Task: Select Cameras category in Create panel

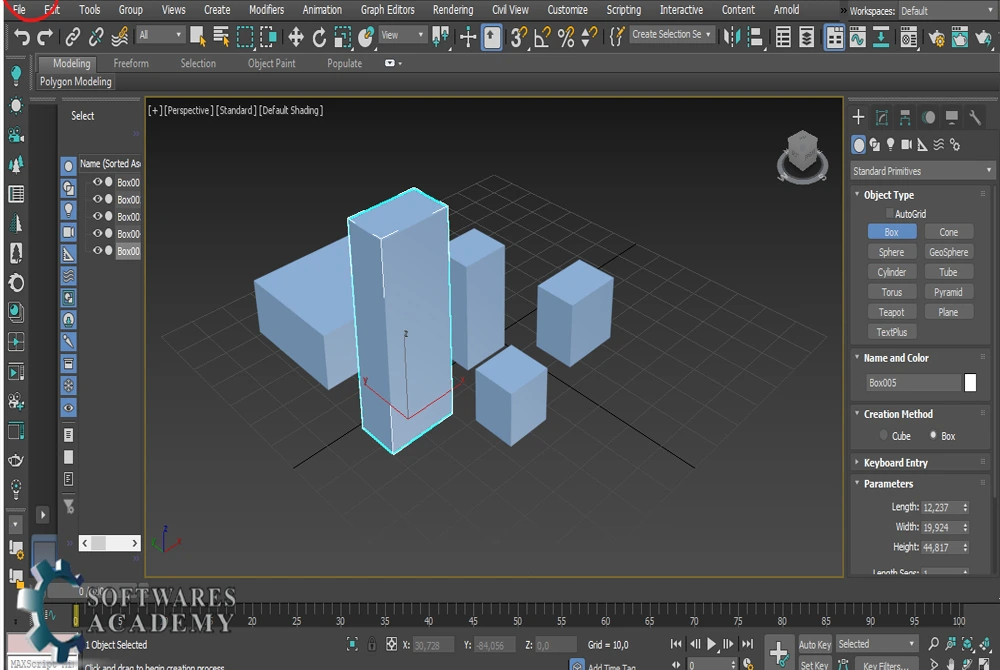Action: click(906, 145)
